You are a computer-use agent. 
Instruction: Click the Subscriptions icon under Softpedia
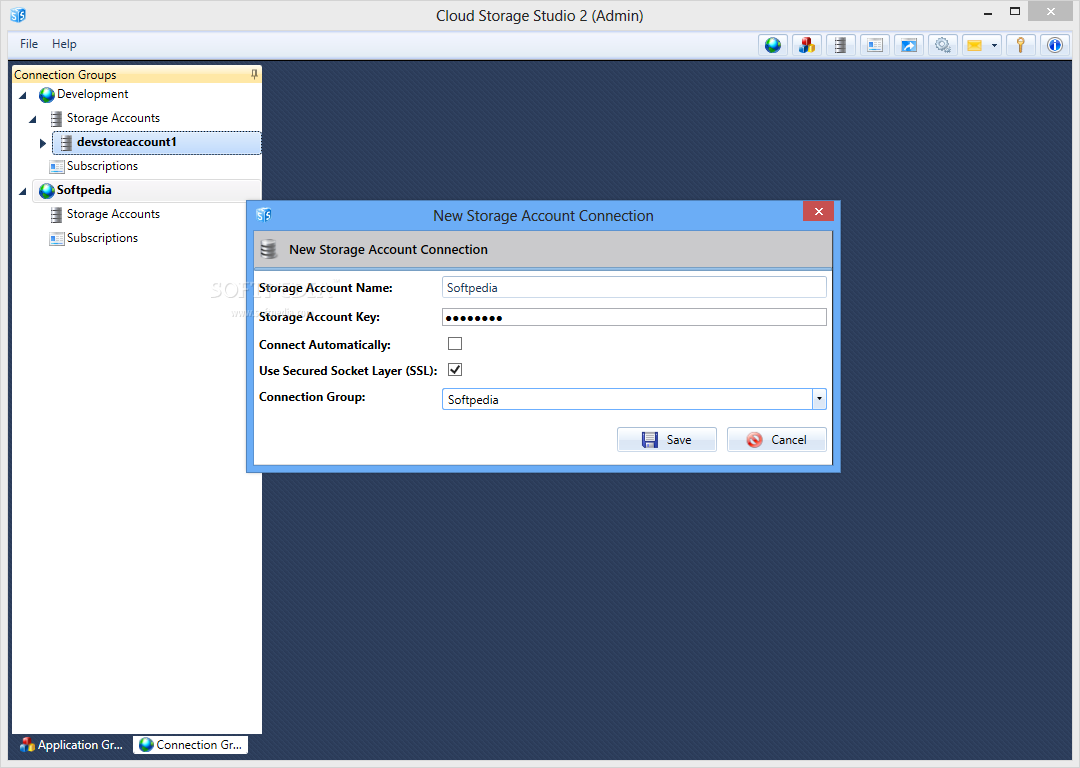tap(56, 238)
